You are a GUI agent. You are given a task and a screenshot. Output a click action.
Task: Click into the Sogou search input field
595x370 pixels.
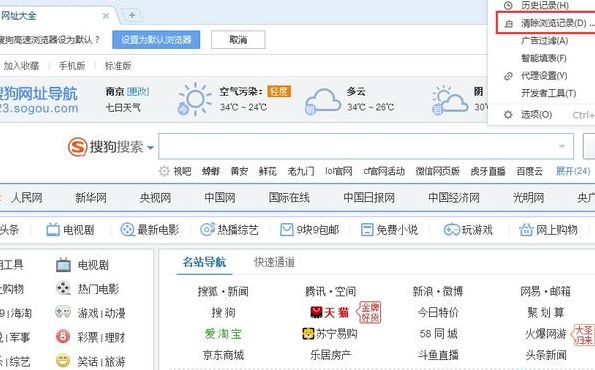(366, 146)
